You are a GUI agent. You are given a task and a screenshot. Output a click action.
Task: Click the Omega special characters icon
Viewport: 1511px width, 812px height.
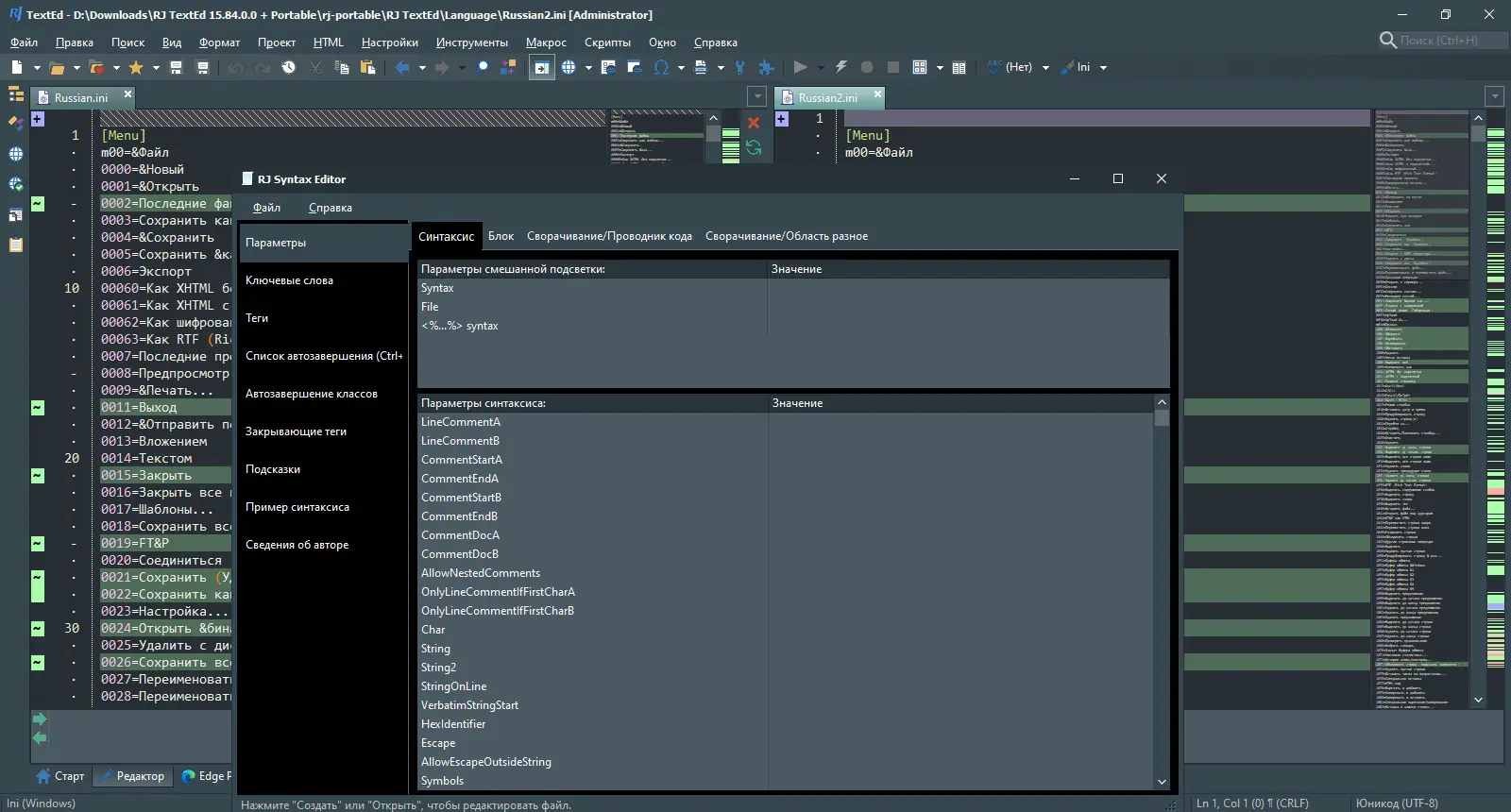point(661,67)
